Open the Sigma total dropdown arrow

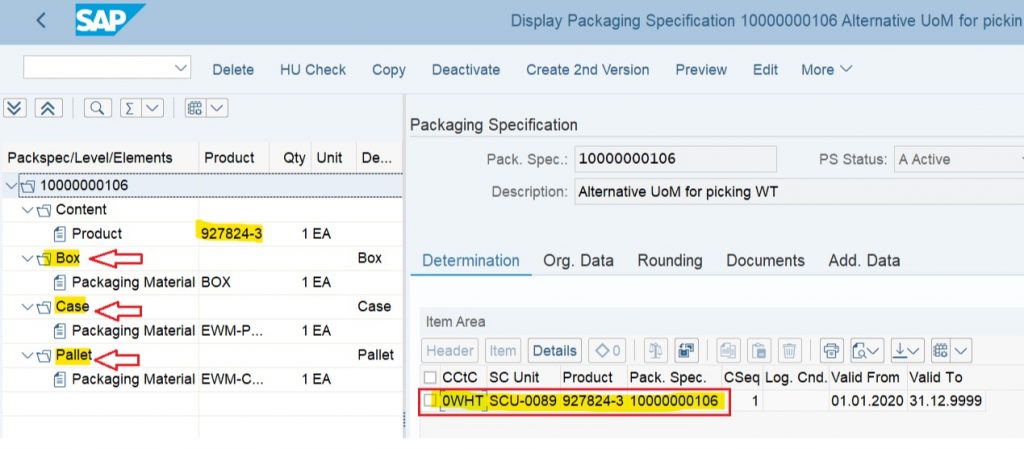pos(152,108)
